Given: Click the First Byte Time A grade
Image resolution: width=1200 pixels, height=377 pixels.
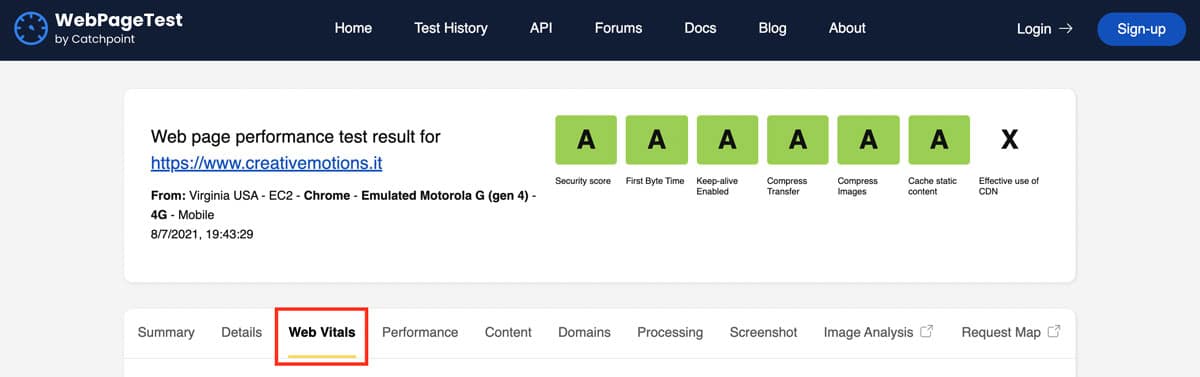Looking at the screenshot, I should (x=656, y=140).
